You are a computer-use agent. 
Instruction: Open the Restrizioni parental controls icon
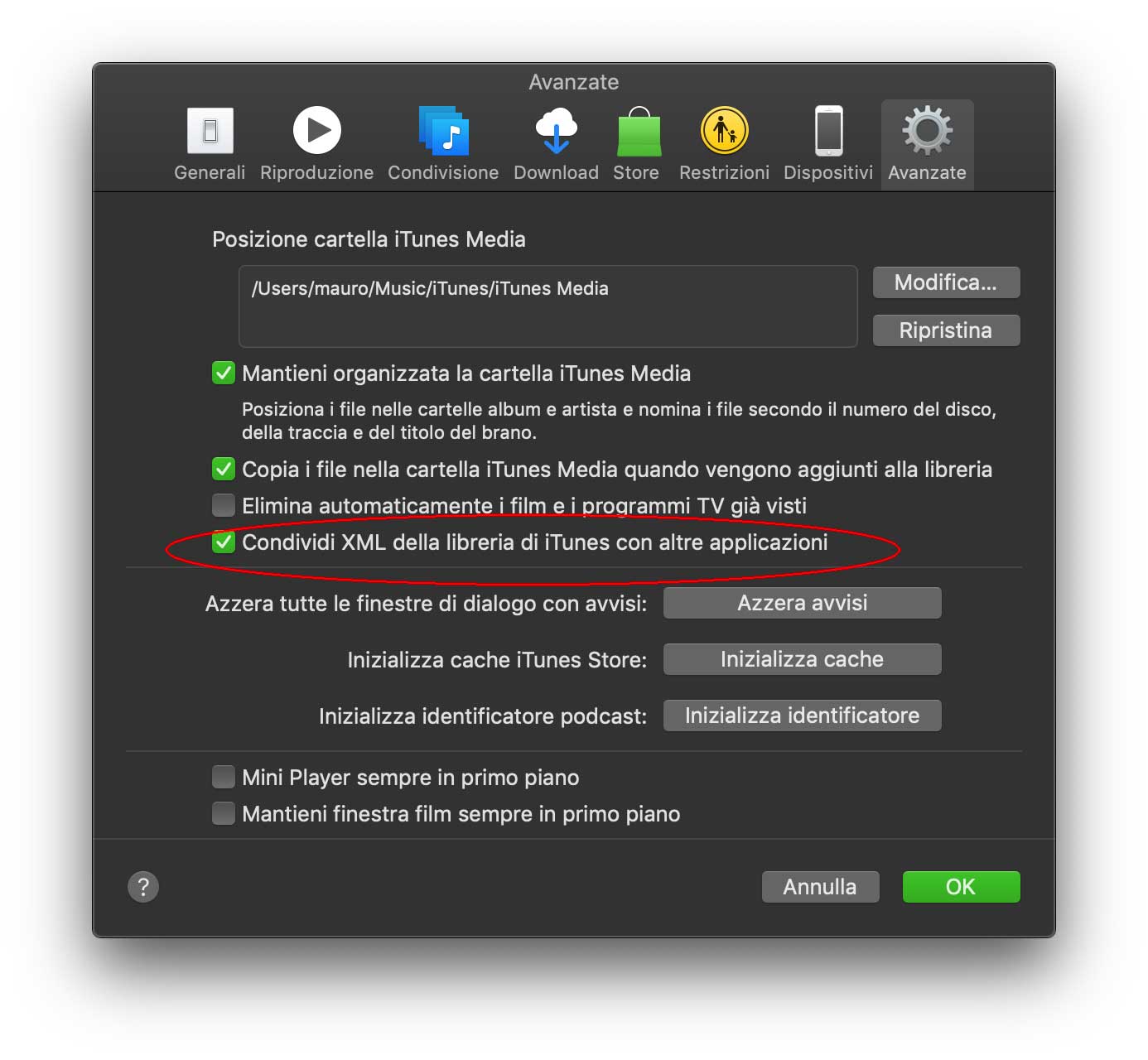725,131
